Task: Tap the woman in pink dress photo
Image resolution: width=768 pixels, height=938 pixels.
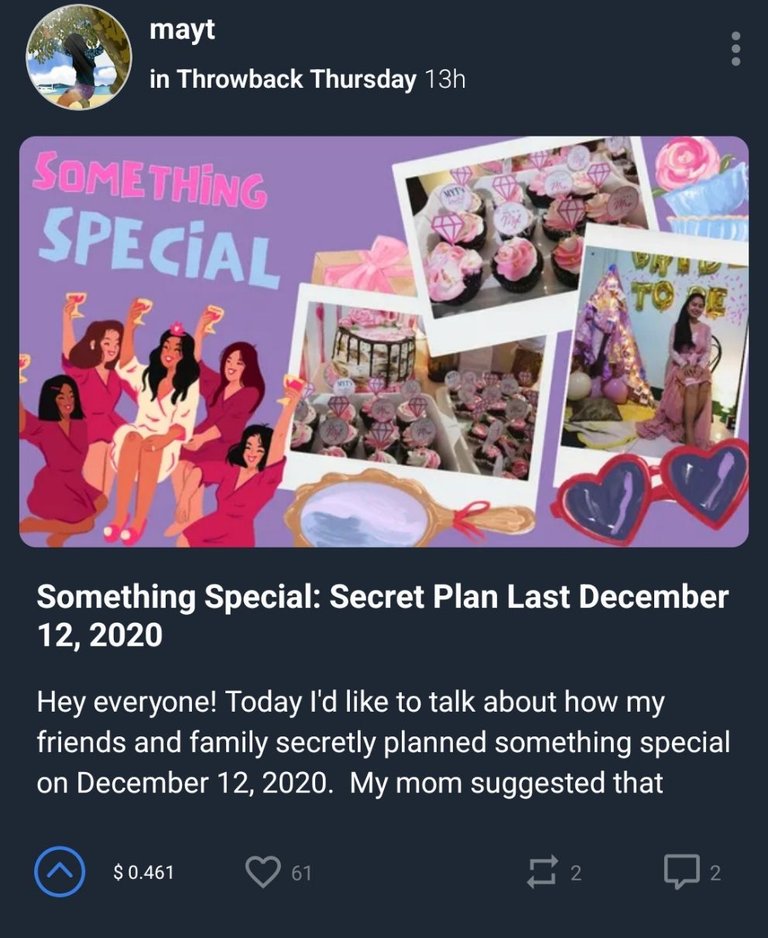Action: point(655,348)
